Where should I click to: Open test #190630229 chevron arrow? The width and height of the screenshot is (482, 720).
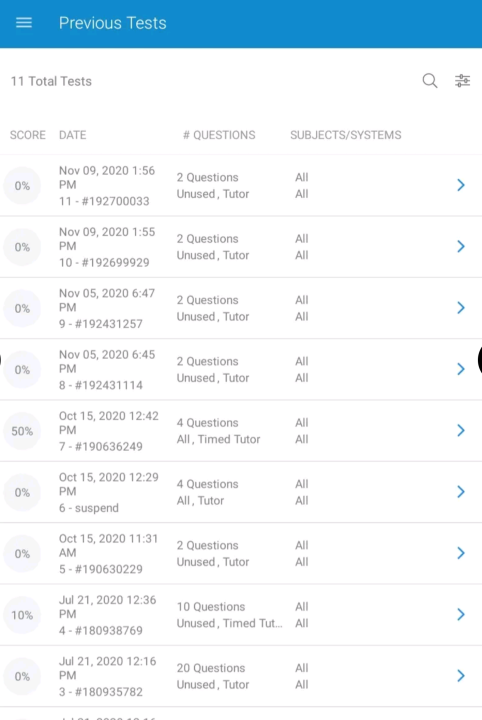pos(461,553)
